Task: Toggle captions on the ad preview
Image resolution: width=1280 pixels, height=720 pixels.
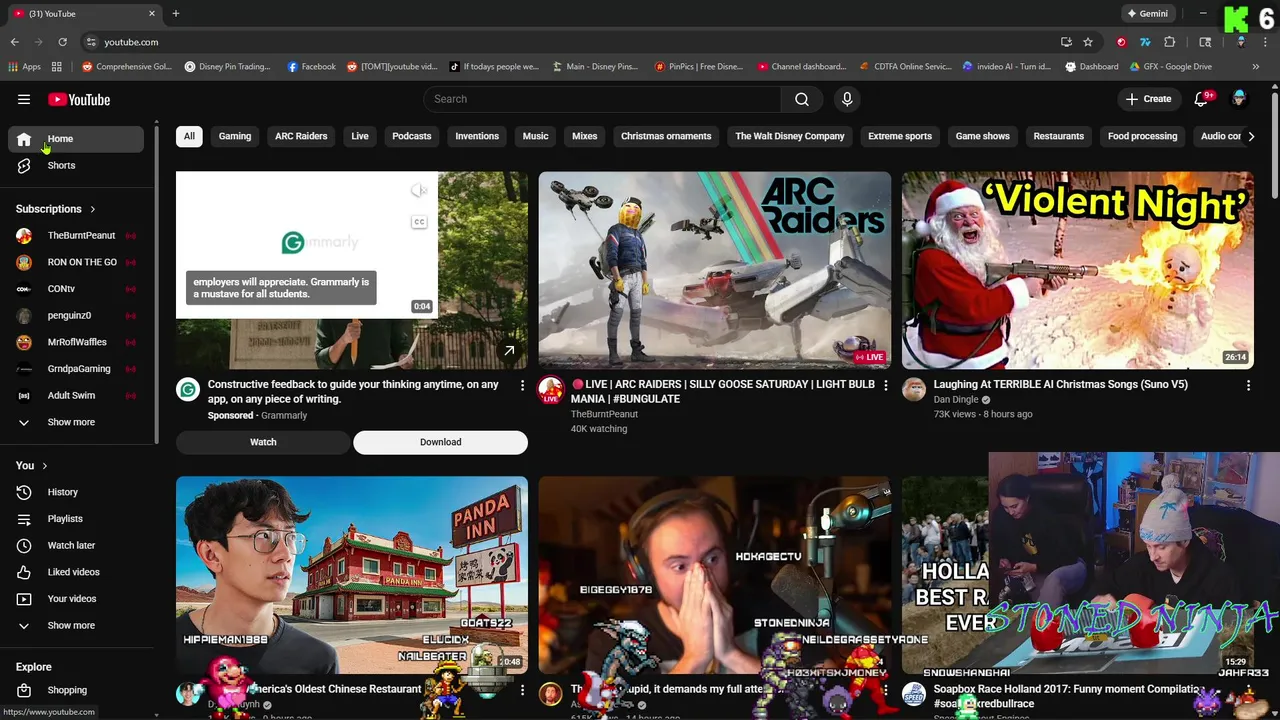Action: tap(419, 222)
